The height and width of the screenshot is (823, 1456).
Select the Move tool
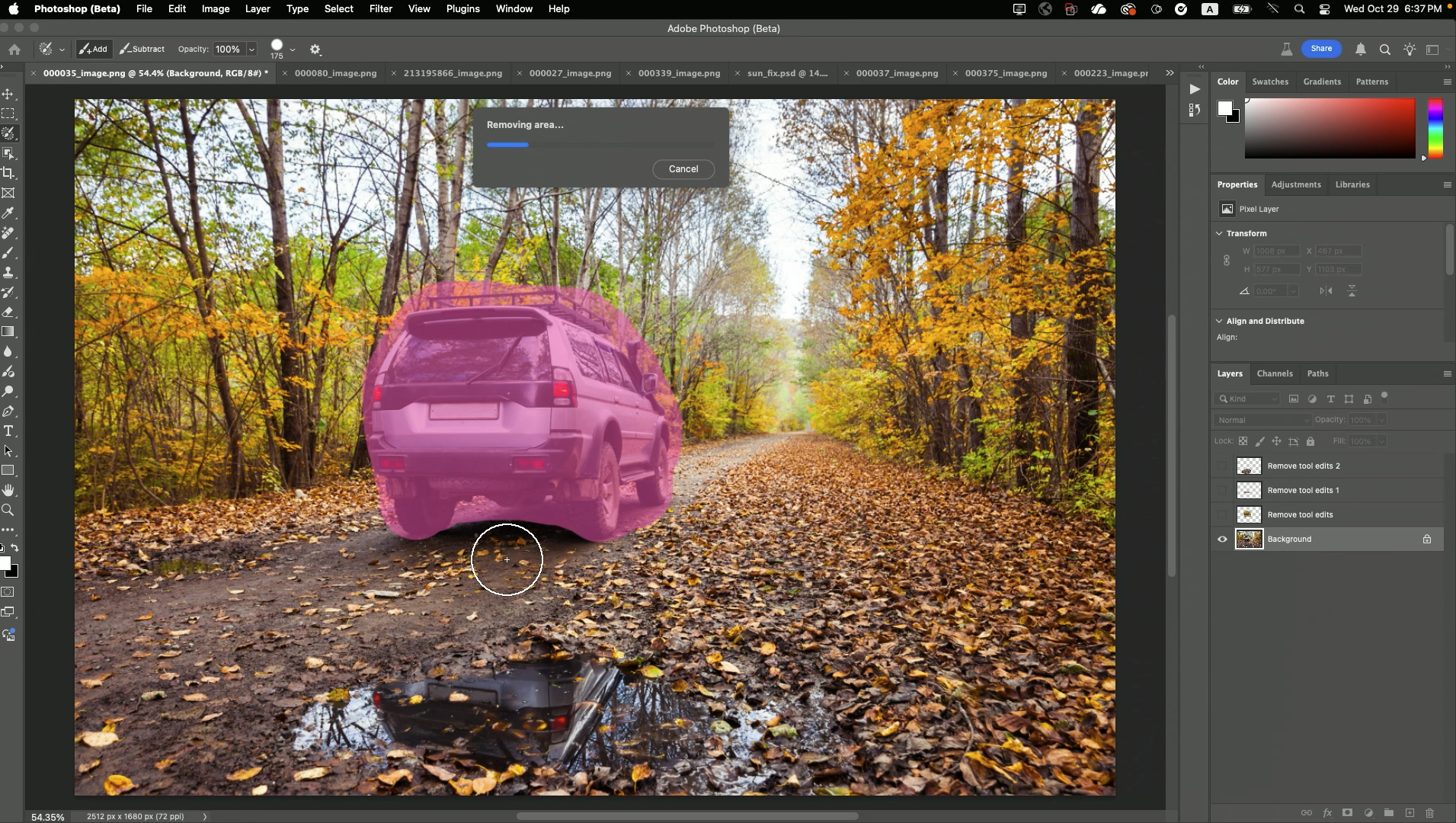point(8,94)
